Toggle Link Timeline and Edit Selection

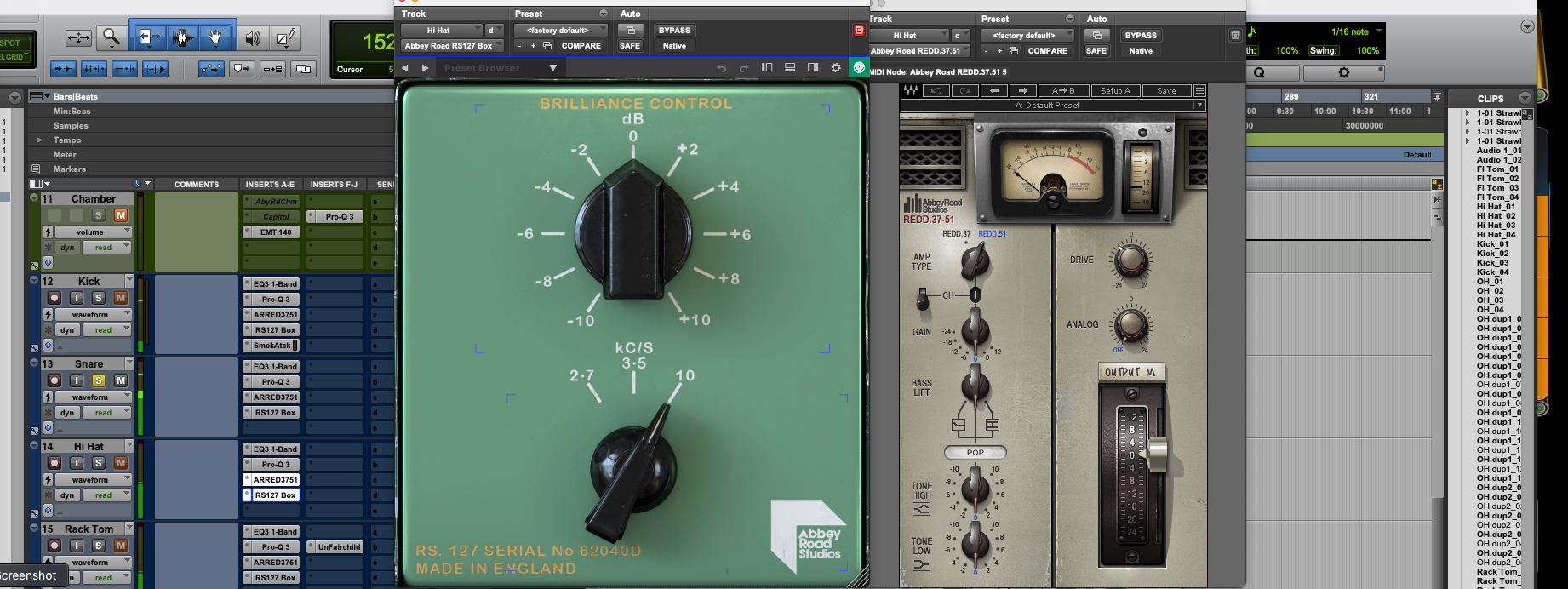point(94,69)
